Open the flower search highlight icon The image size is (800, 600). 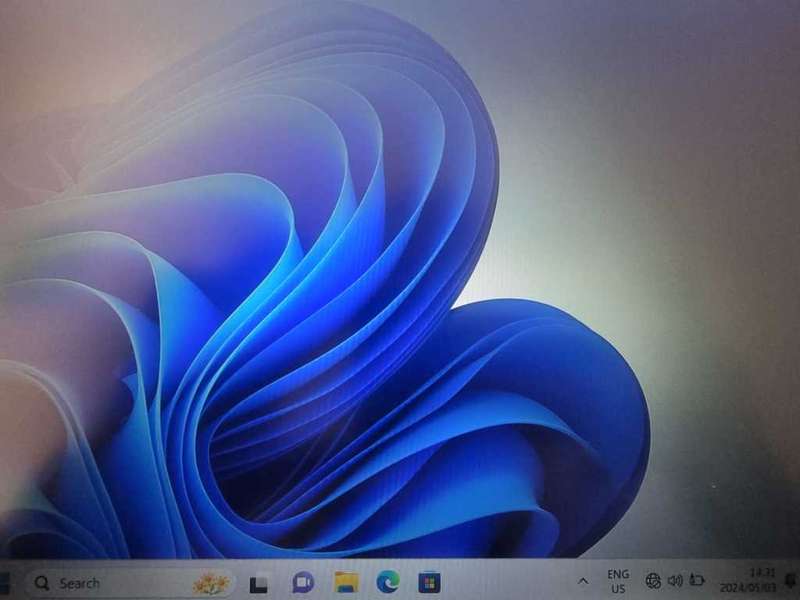coord(211,583)
